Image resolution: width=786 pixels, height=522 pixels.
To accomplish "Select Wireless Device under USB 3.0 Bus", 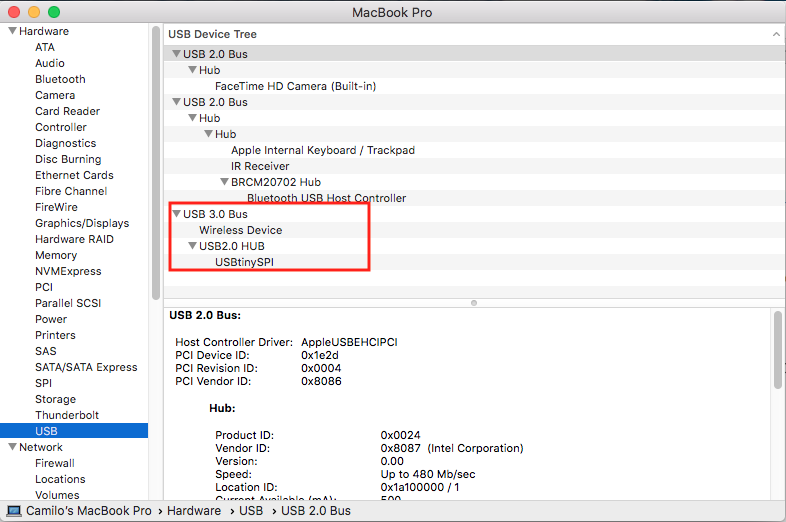I will 241,230.
